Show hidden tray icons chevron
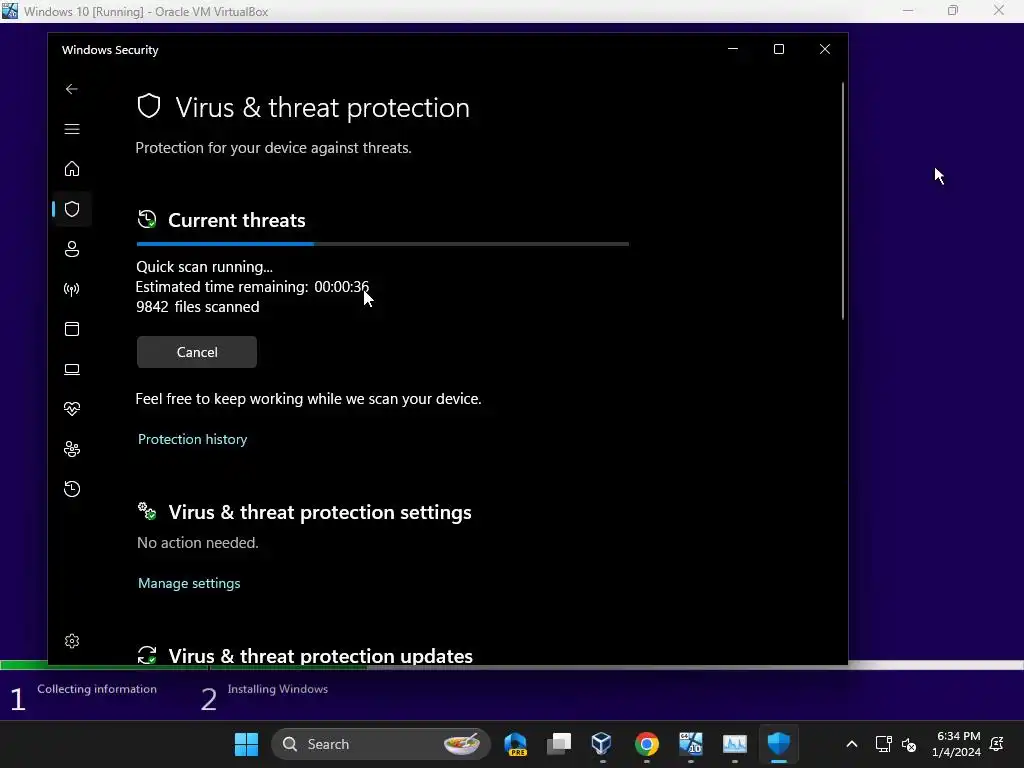1024x768 pixels. point(852,744)
